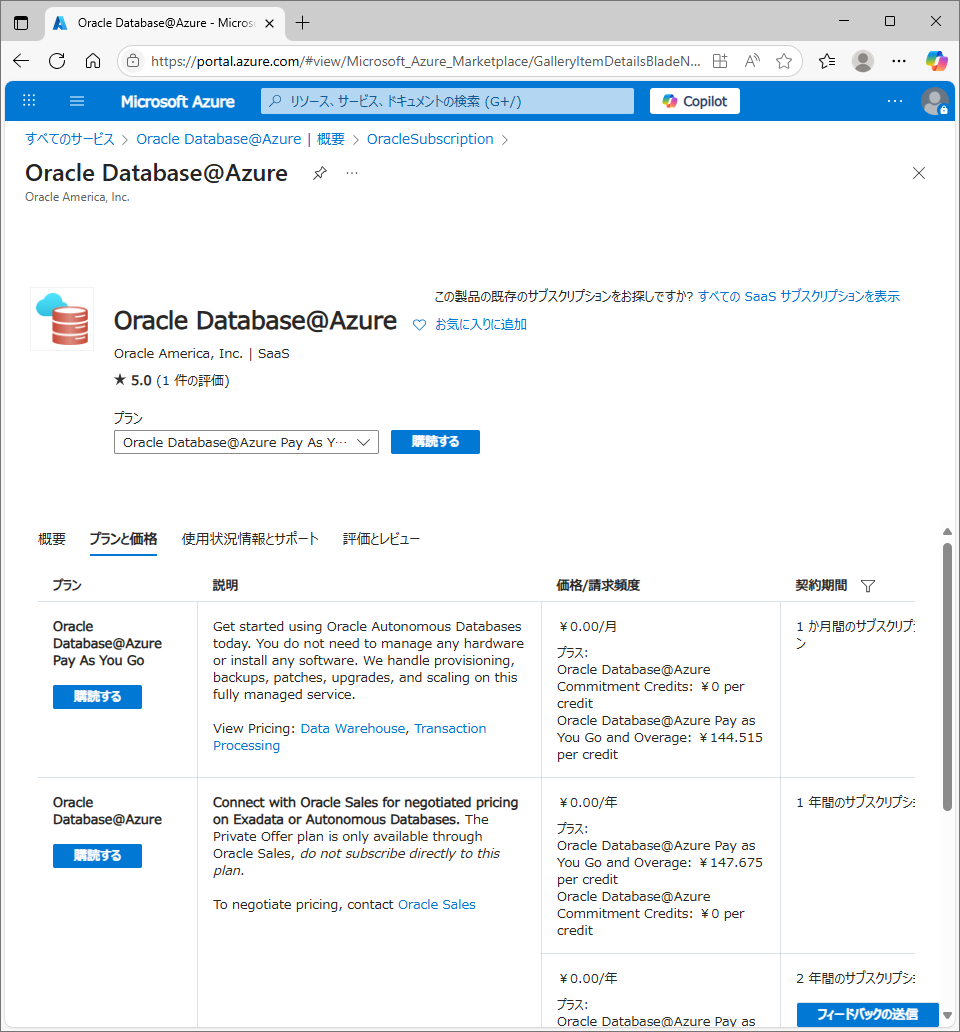Viewport: 960px width, 1032px height.
Task: Open the Data Warehouse pricing link
Action: [353, 729]
